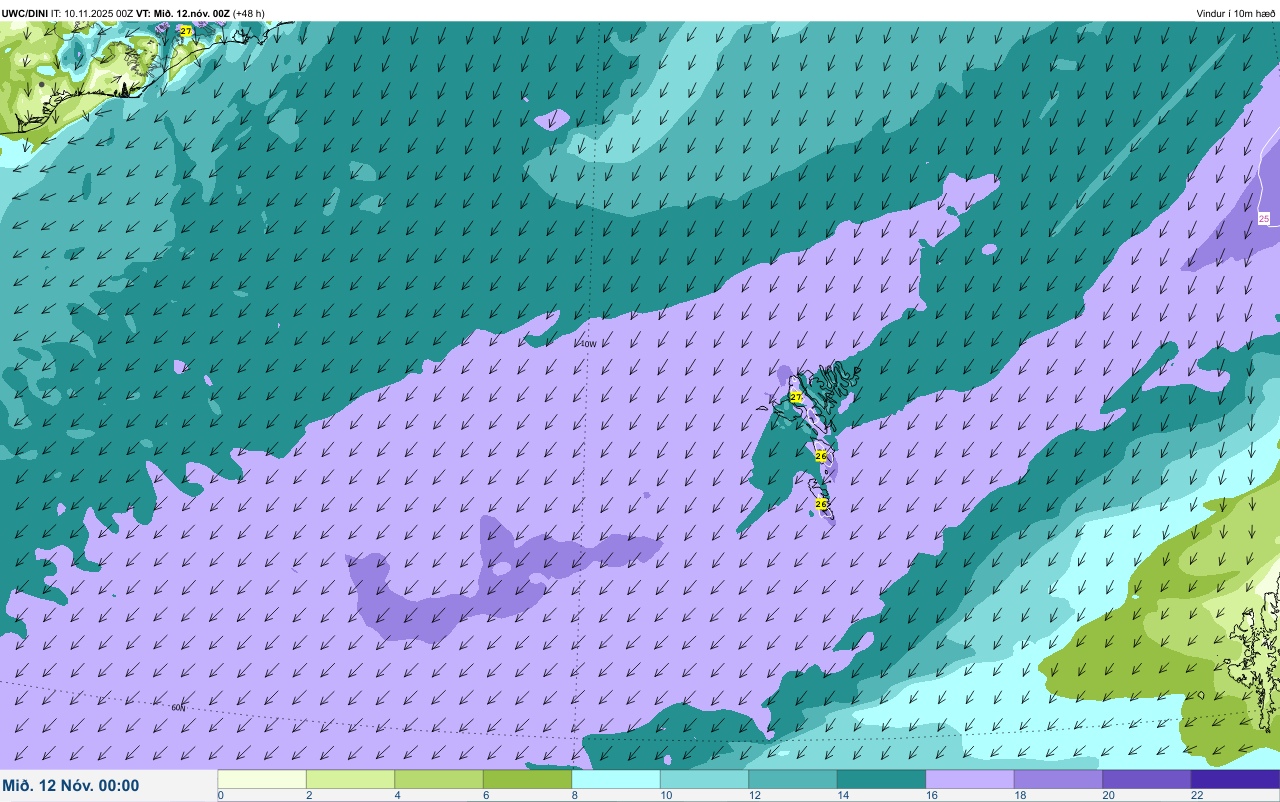Click the '60N' latitude label
Viewport: 1280px width, 802px height.
point(178,708)
